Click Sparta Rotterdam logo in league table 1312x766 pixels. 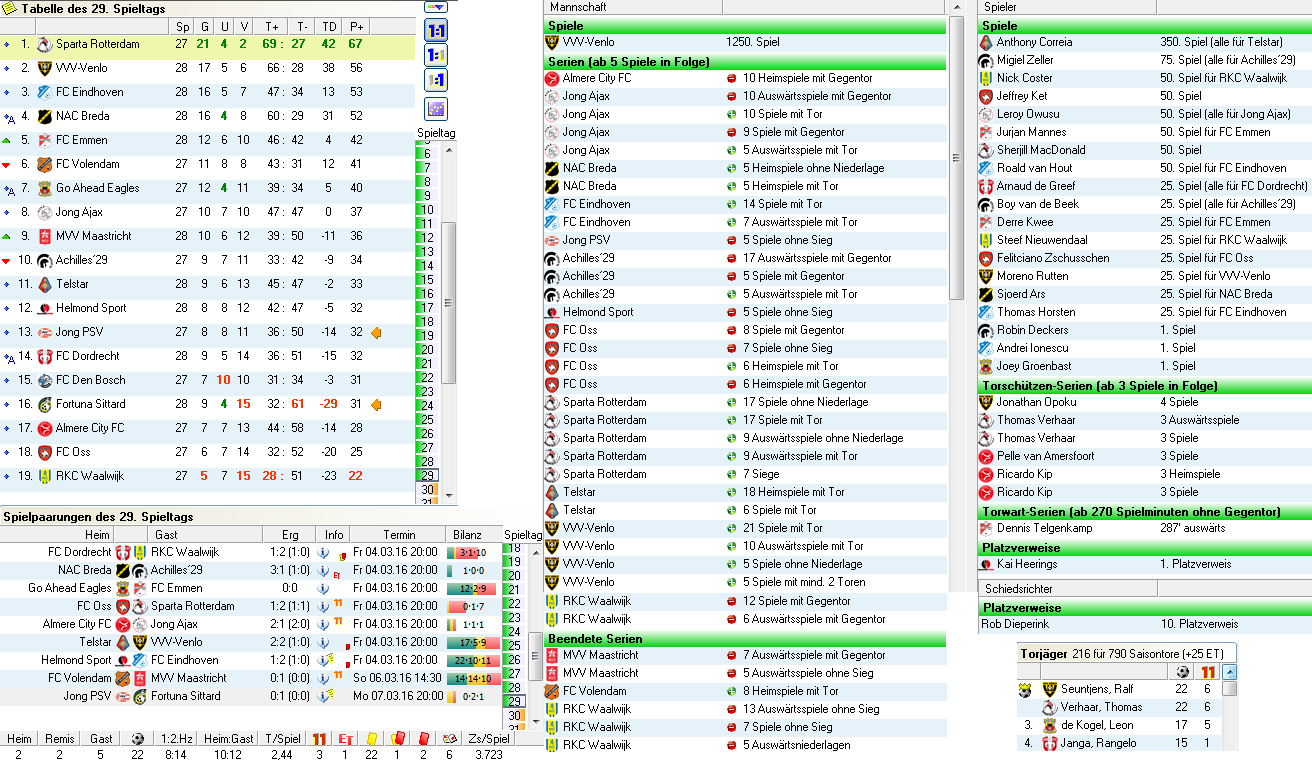click(44, 44)
